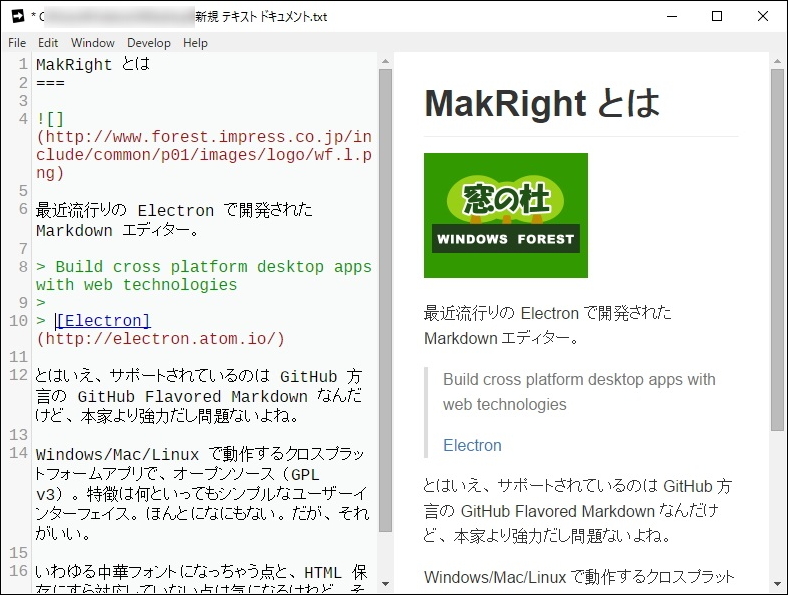
Task: Maximize the MakRight window
Action: (717, 16)
